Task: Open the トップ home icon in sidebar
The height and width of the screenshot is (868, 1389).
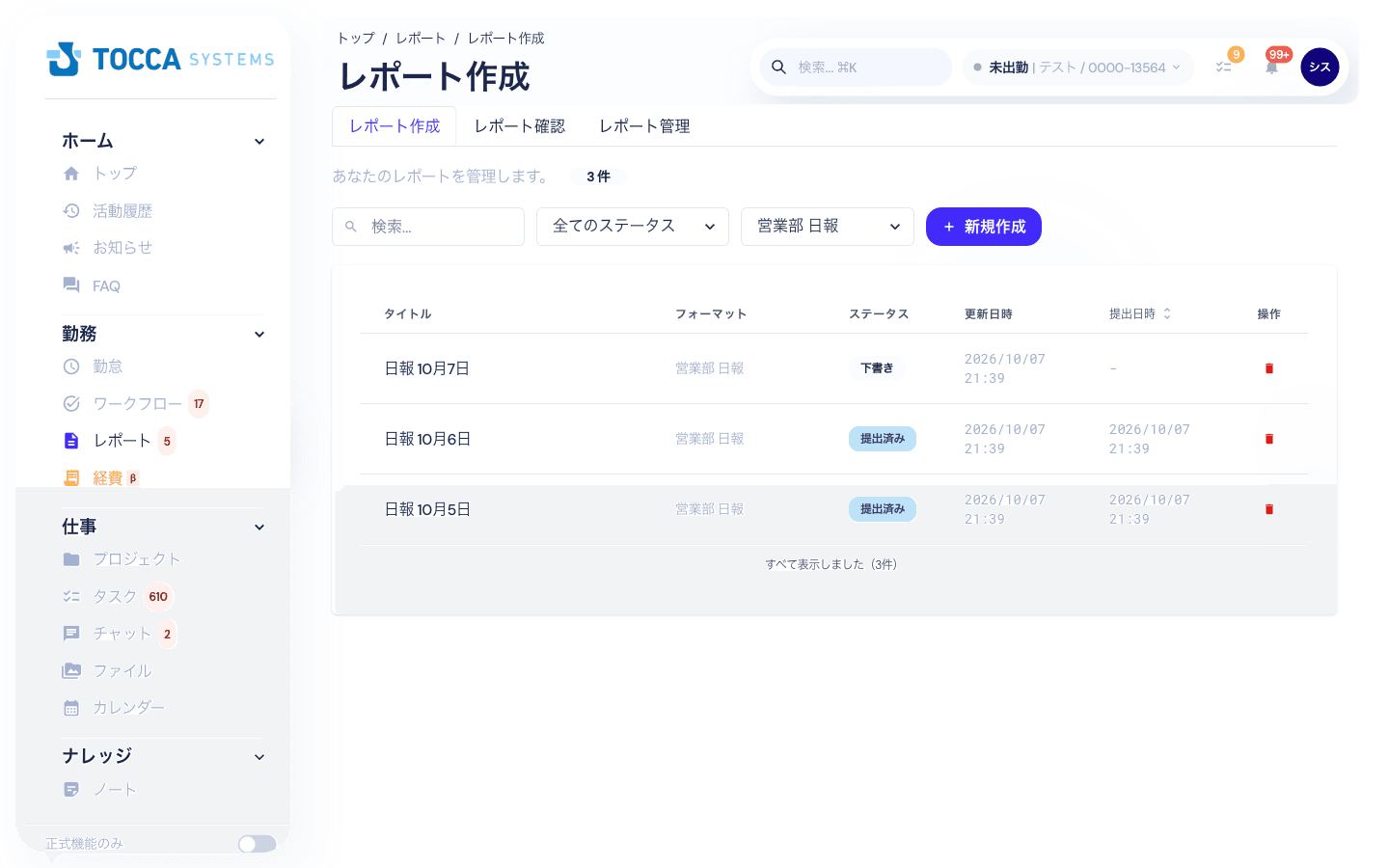Action: (71, 174)
